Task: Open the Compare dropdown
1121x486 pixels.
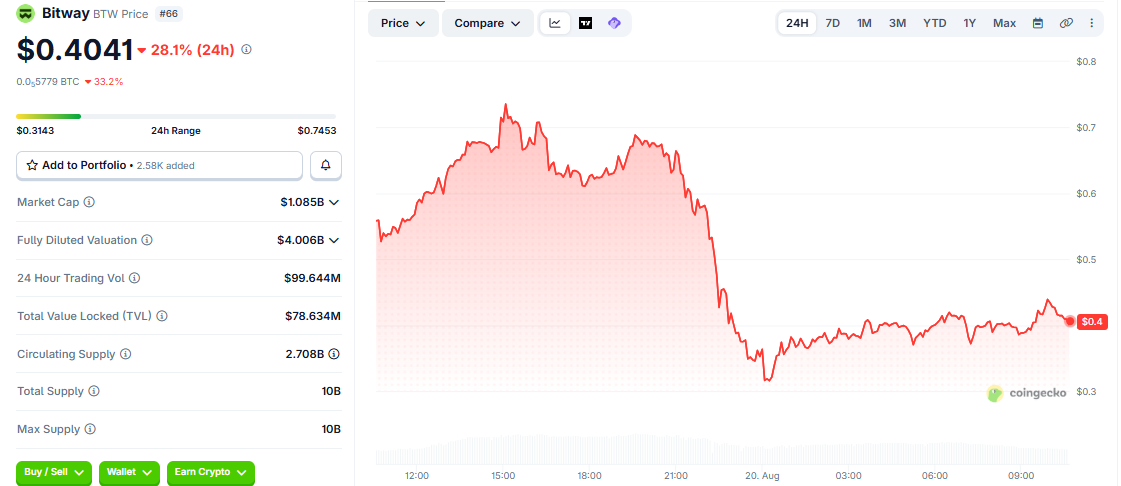Action: (x=488, y=23)
